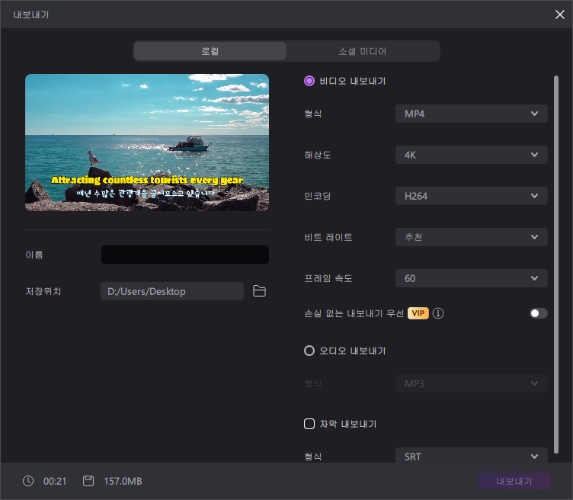The image size is (573, 500).
Task: Toggle 손실 없는 내보내기 우선 switch
Action: 539,313
